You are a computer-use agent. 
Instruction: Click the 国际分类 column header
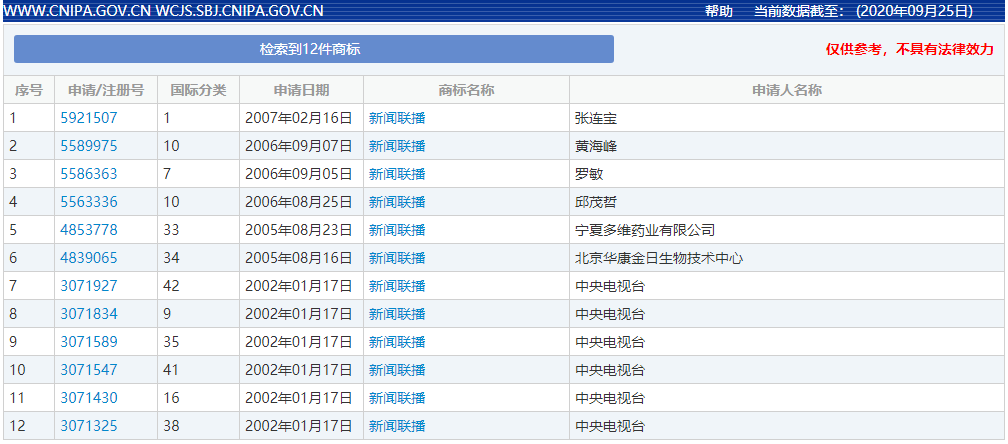tap(199, 90)
